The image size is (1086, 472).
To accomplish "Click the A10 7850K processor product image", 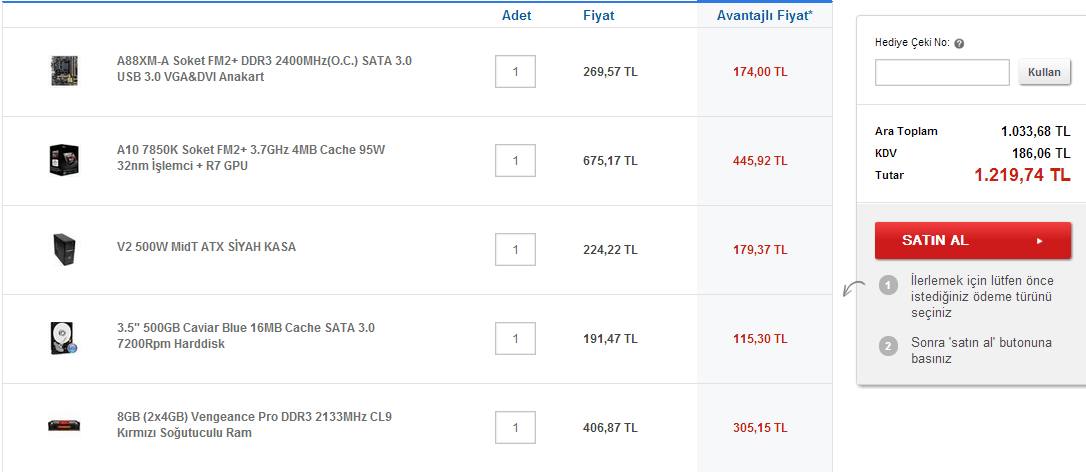I will 64,160.
